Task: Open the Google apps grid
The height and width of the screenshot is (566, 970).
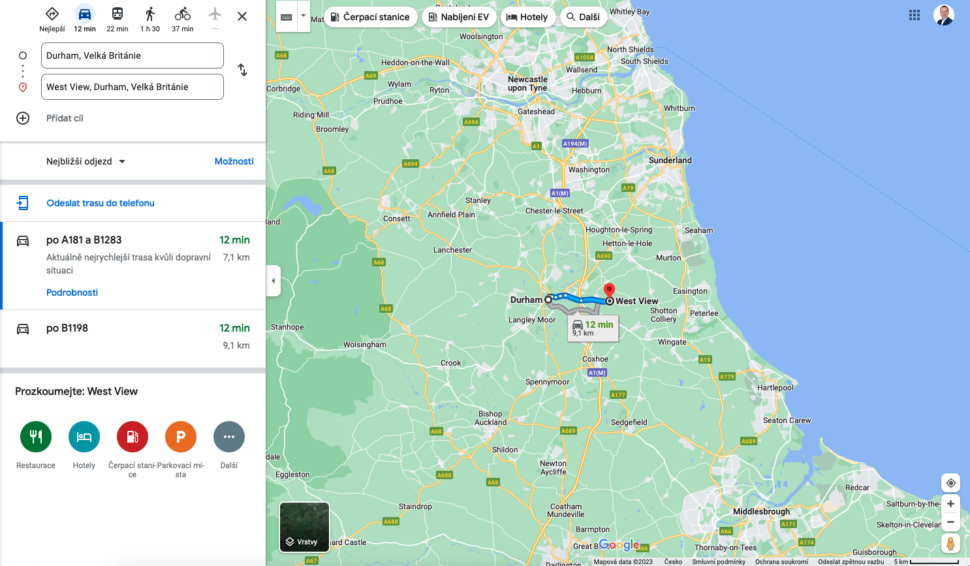Action: (x=914, y=15)
